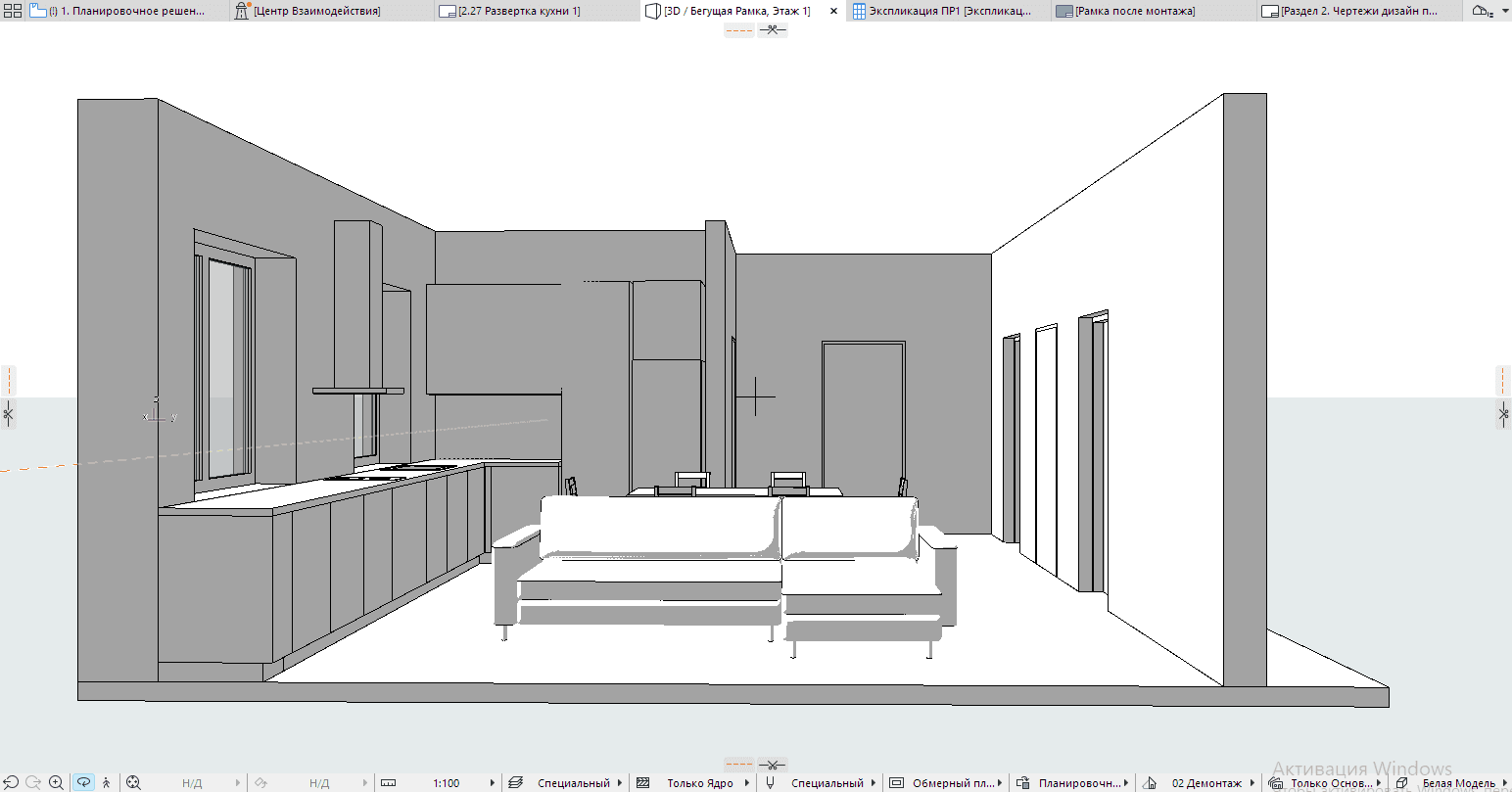The width and height of the screenshot is (1512, 792).
Task: Switch to the Центр Взаимодействия tab
Action: tap(315, 11)
